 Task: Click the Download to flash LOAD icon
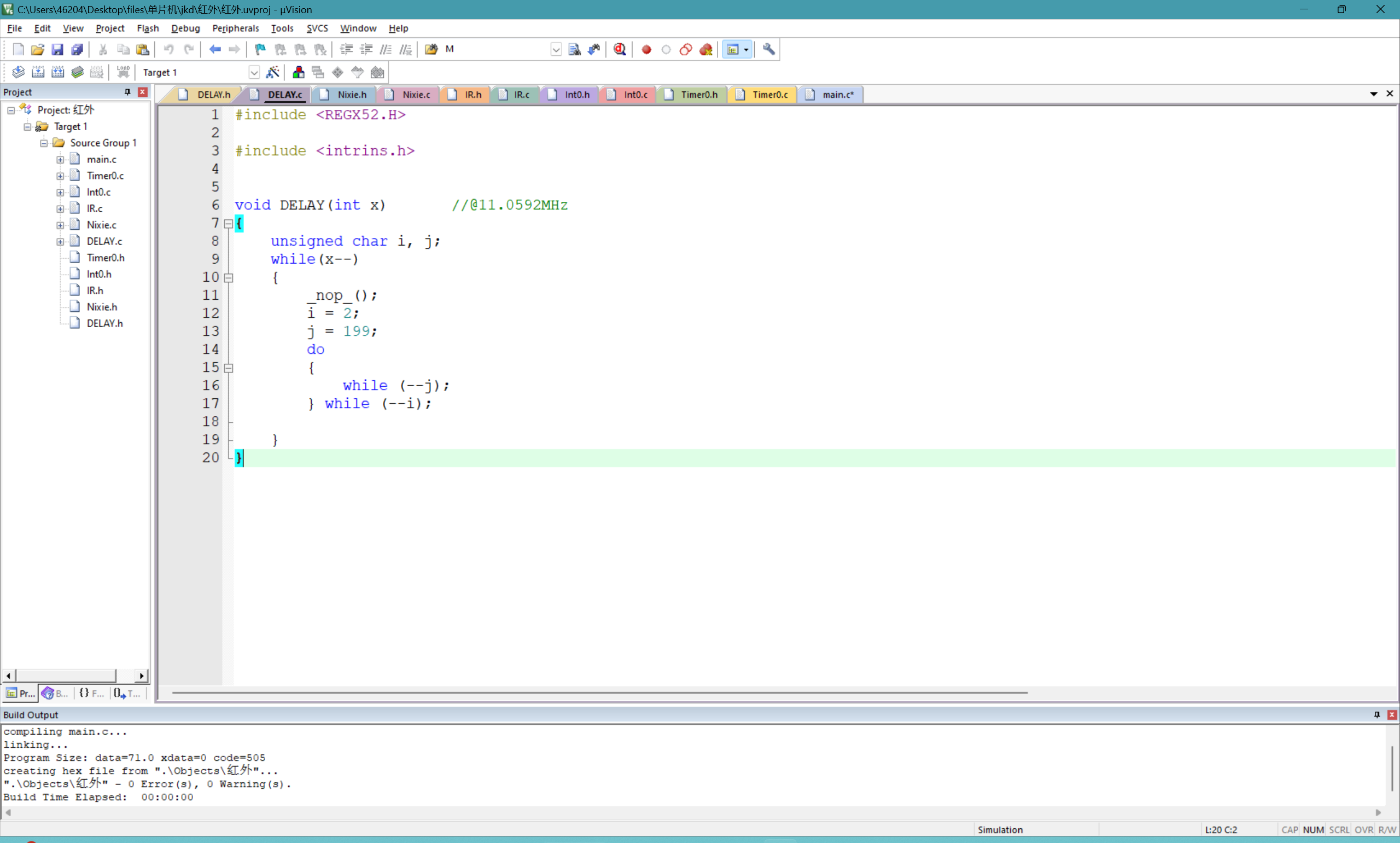[x=122, y=72]
